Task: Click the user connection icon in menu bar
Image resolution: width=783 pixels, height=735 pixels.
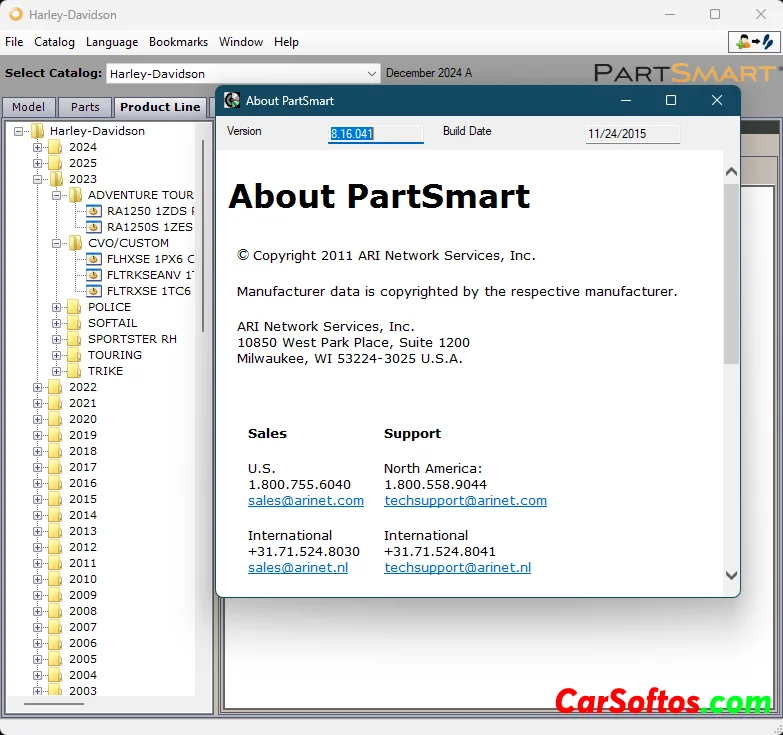Action: [x=752, y=42]
